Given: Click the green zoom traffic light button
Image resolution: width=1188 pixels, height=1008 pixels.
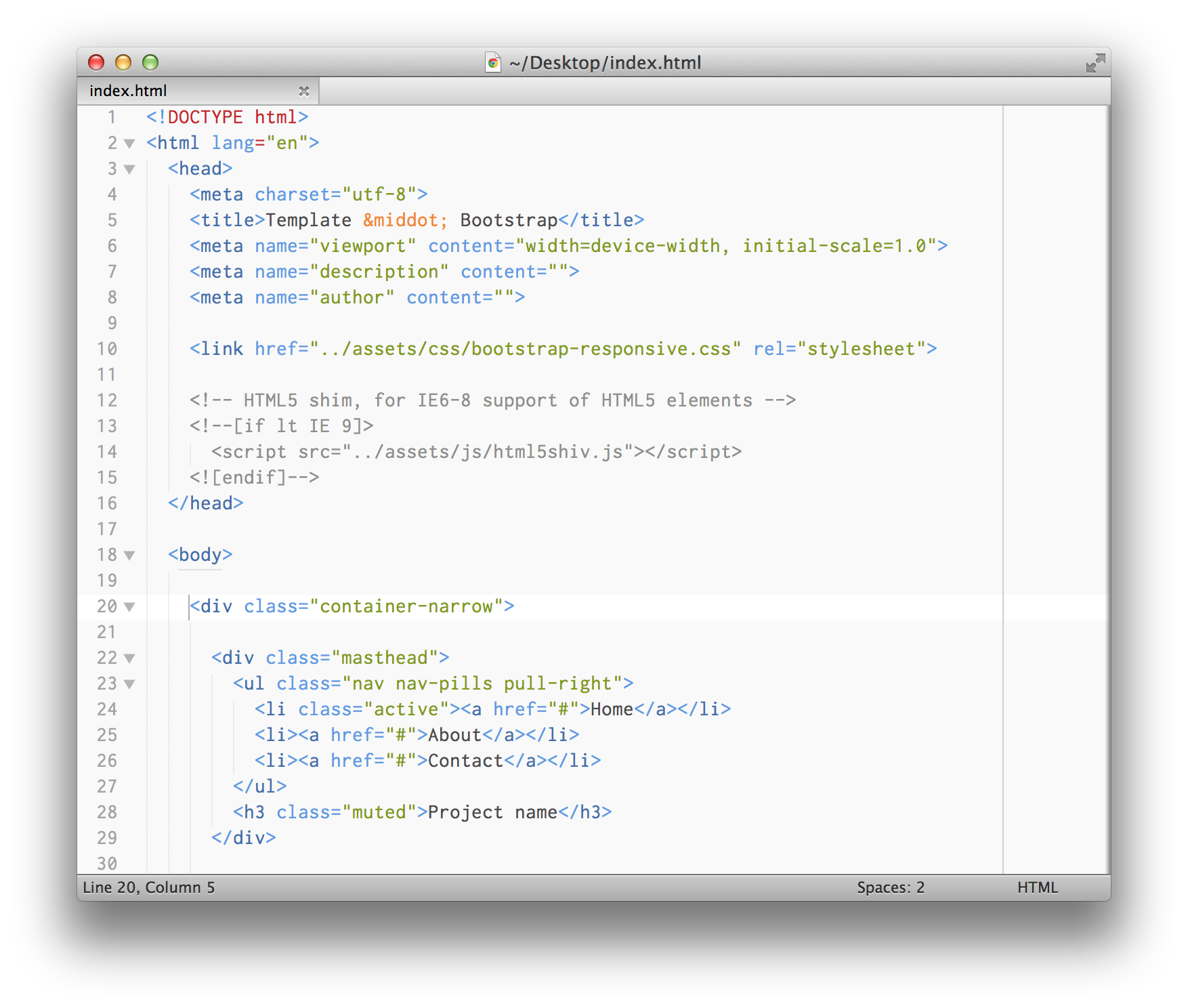Looking at the screenshot, I should pyautogui.click(x=149, y=62).
